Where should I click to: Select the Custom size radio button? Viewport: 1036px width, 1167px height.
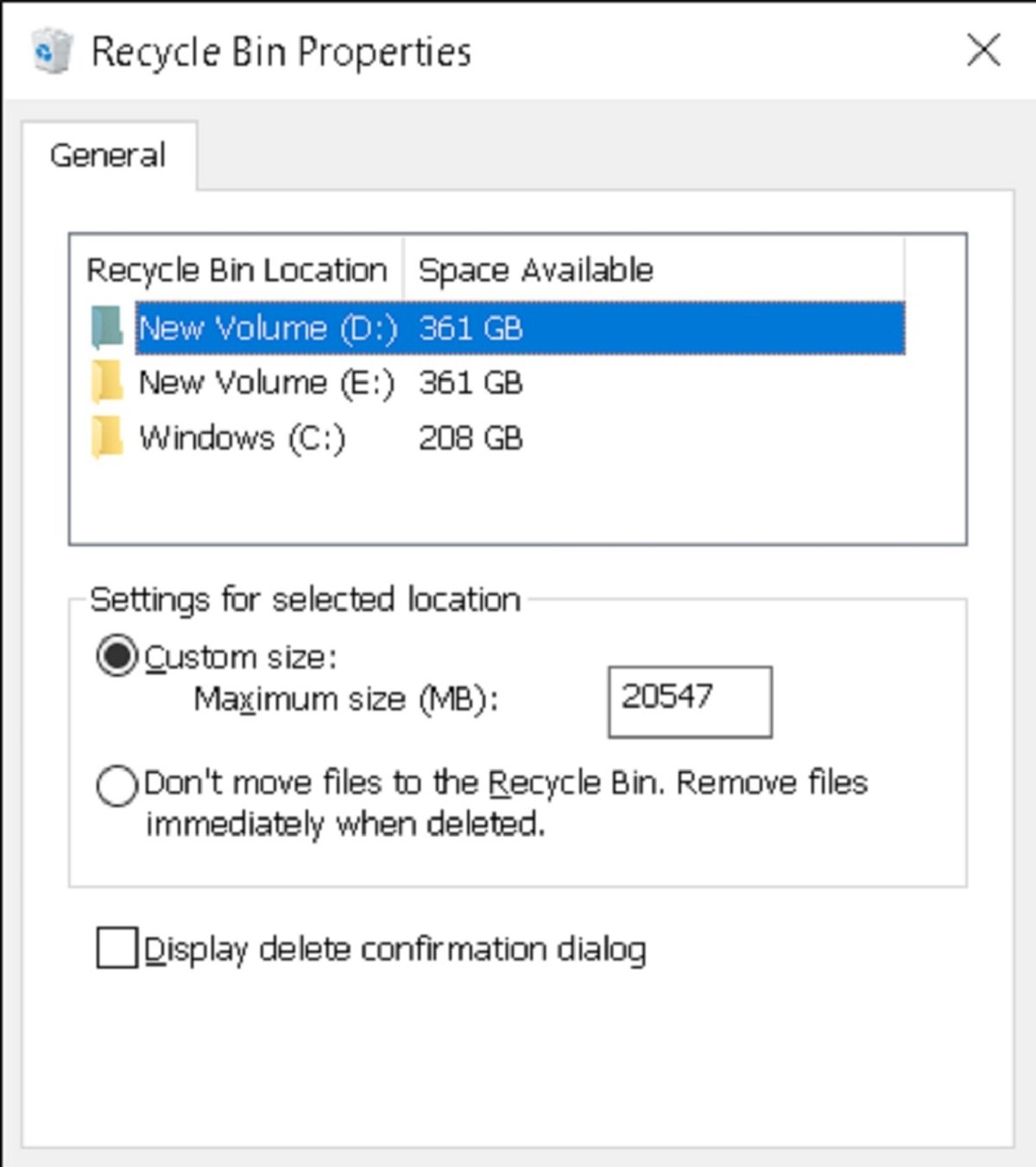(117, 656)
